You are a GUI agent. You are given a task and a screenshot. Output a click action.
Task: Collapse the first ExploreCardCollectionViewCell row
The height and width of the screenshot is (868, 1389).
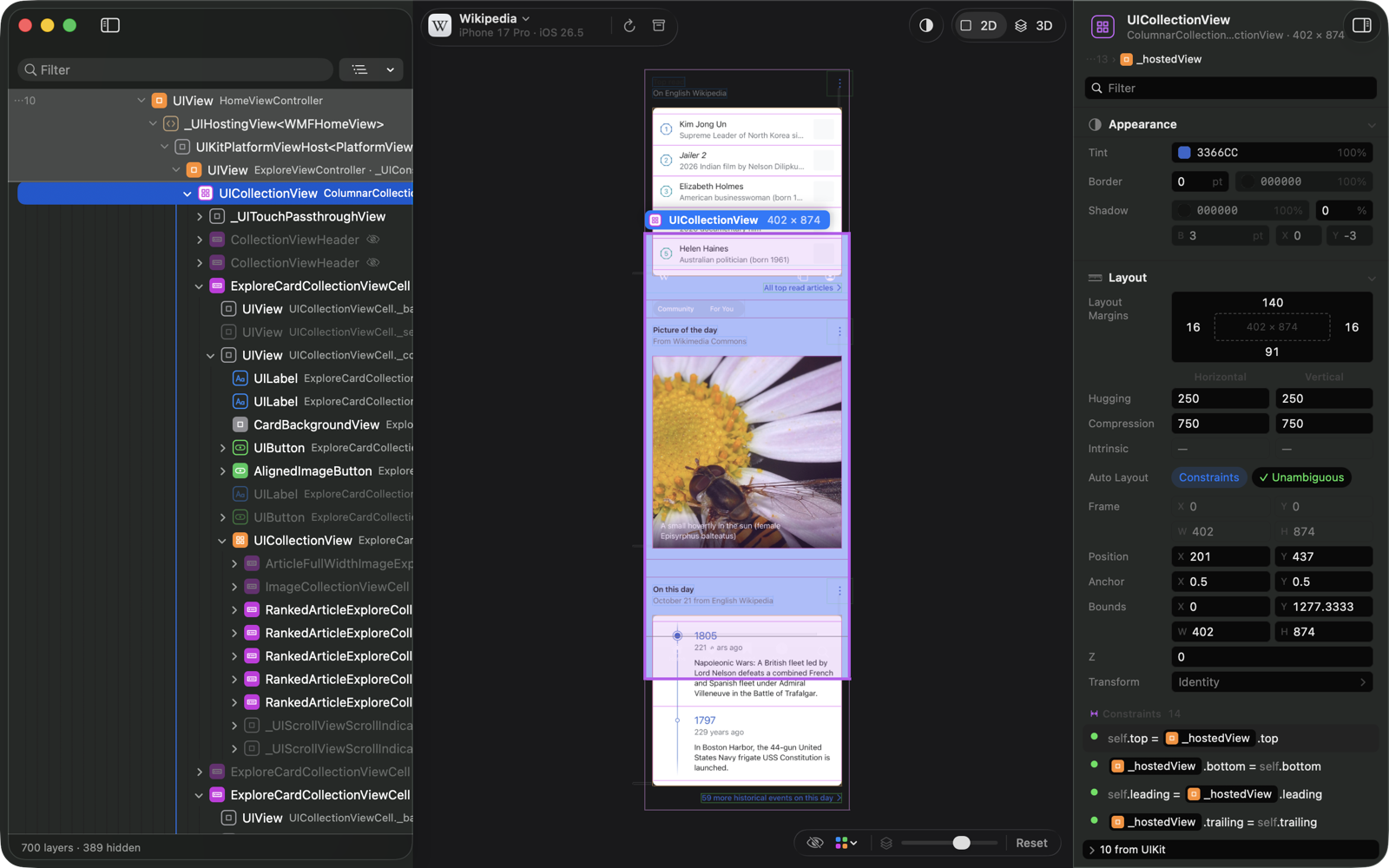(200, 286)
